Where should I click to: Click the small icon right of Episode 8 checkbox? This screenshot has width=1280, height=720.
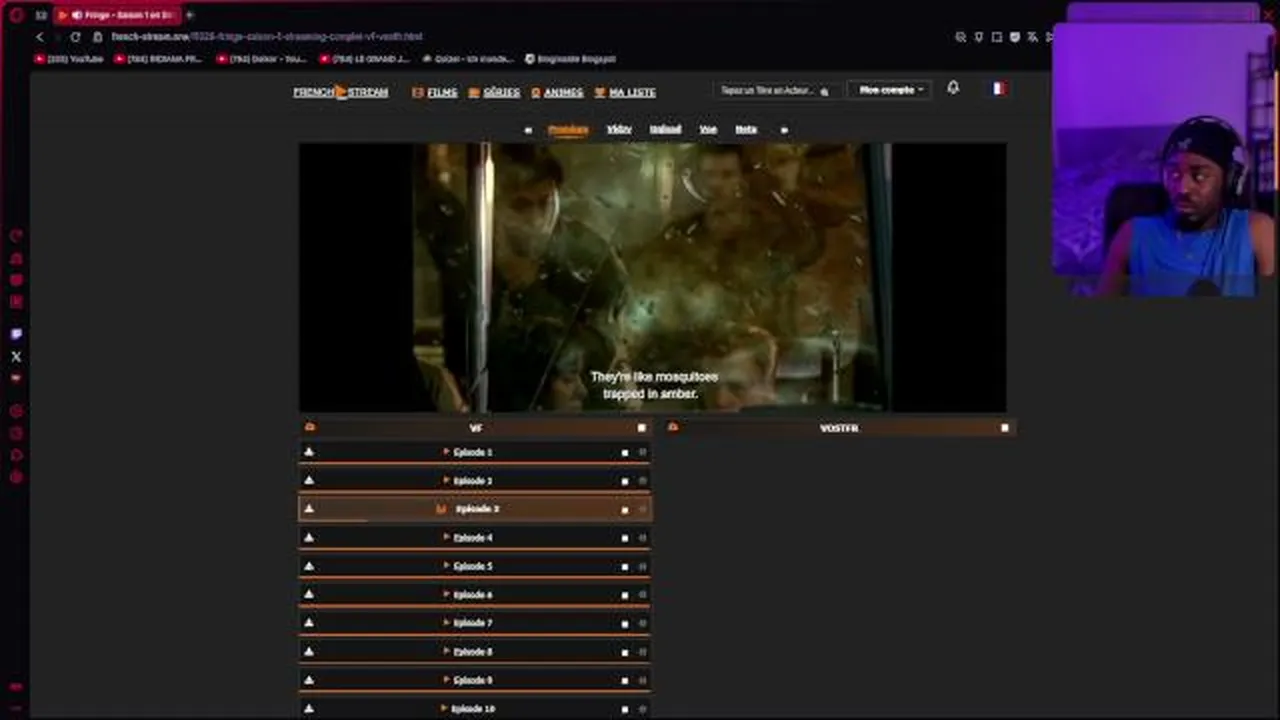point(642,652)
